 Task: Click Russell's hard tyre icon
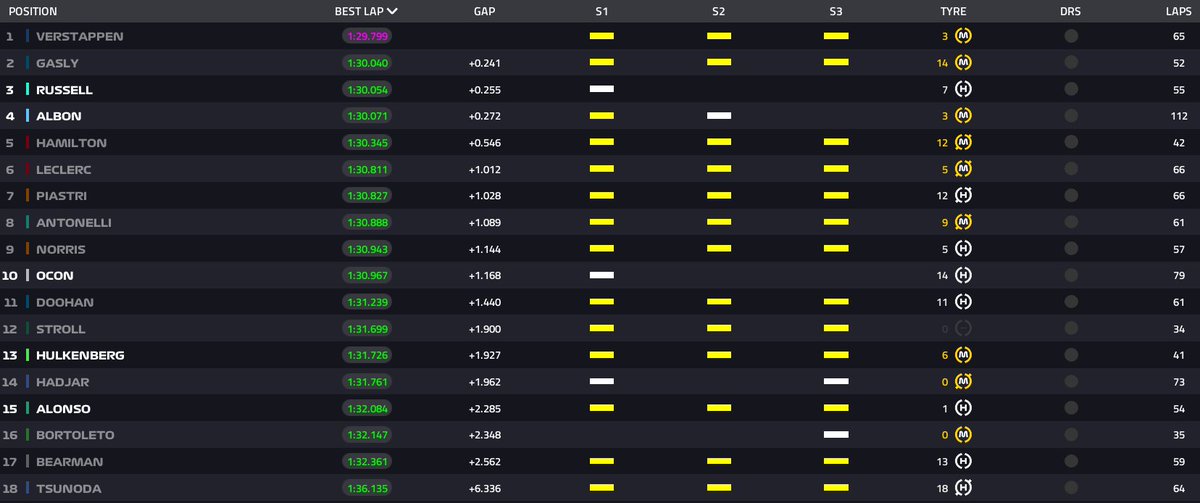(964, 90)
